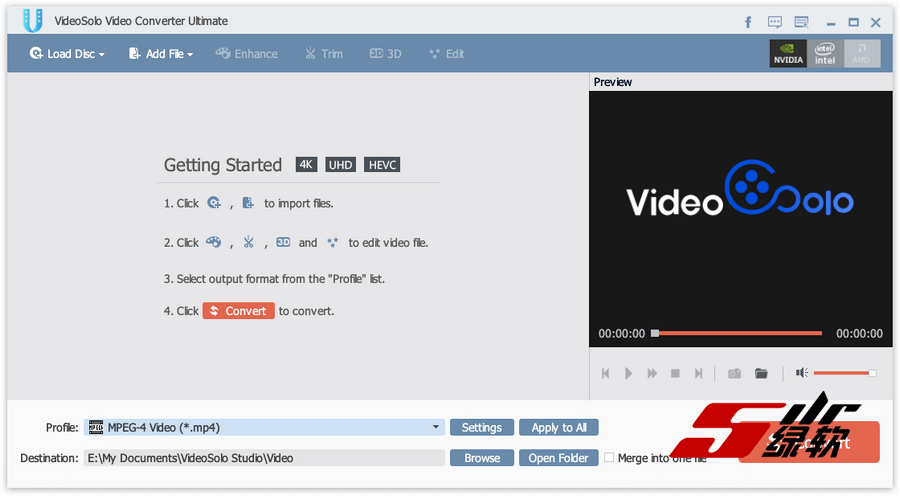Click the HEVC badge
Viewport: 900px width, 496px height.
coord(382,165)
